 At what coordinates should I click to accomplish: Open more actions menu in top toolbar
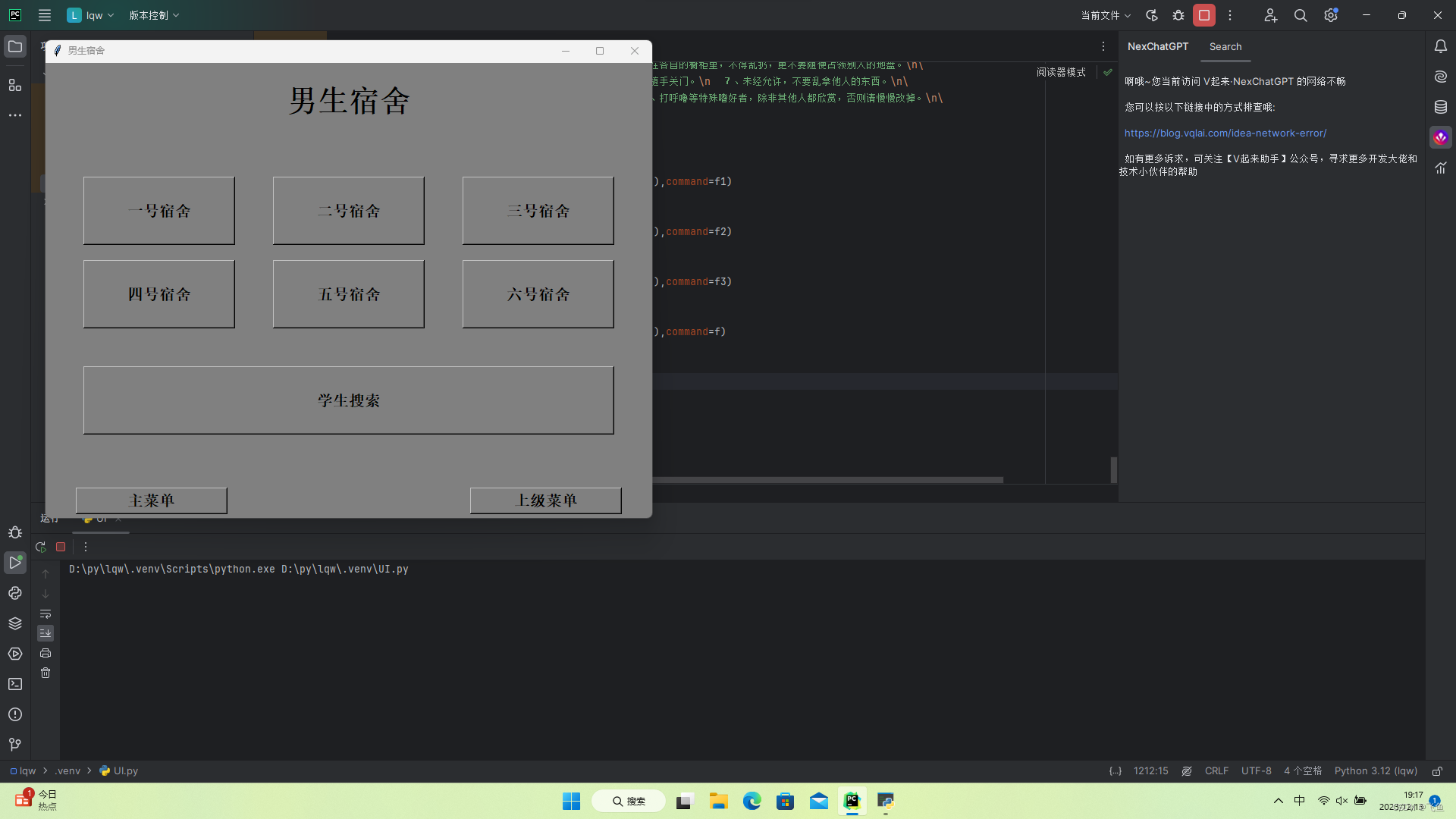(x=1230, y=15)
